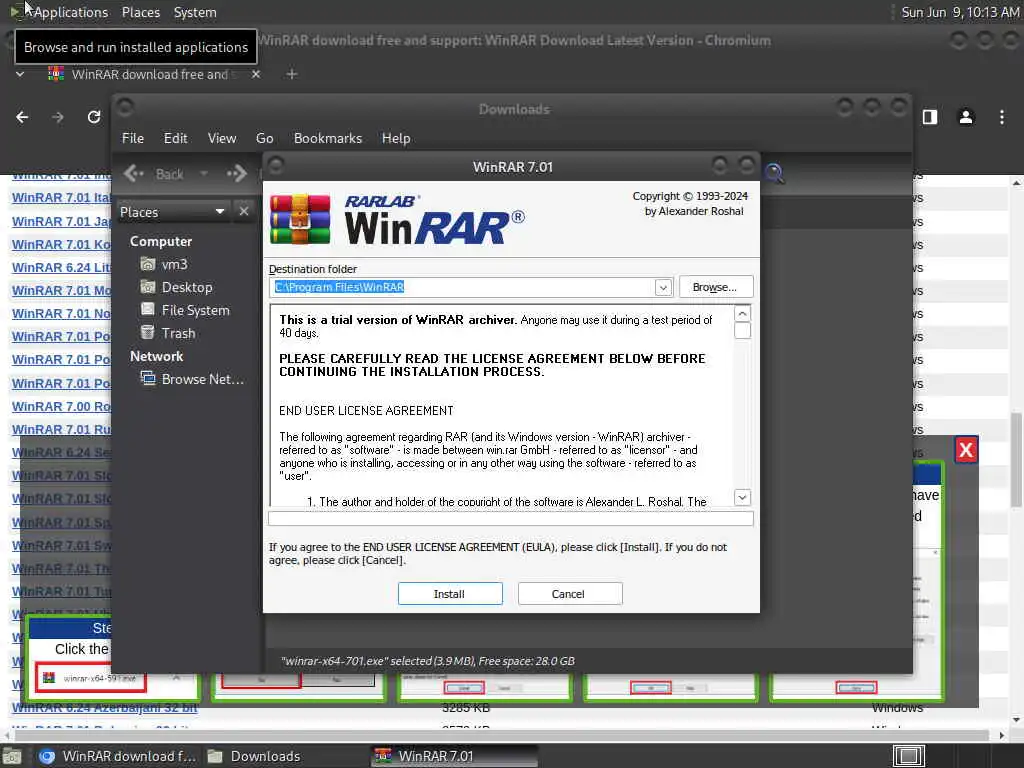Close the Places sidebar panel
The width and height of the screenshot is (1024, 768).
point(244,211)
